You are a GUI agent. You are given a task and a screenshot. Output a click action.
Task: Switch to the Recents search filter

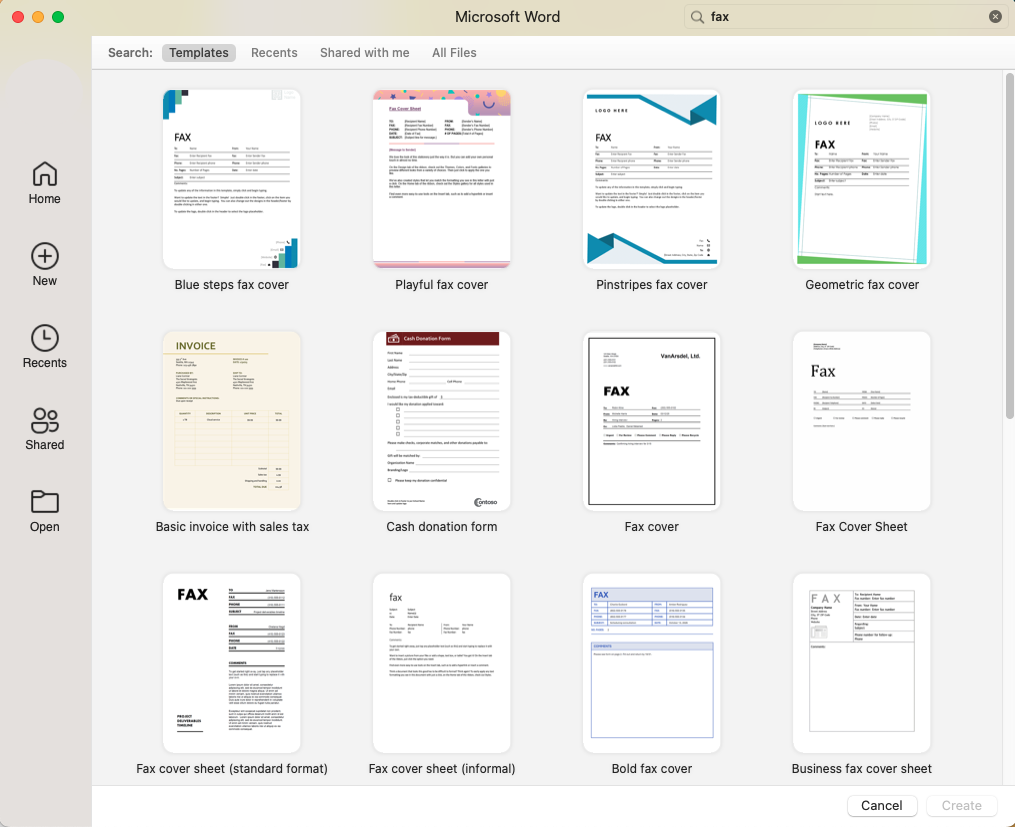point(274,52)
